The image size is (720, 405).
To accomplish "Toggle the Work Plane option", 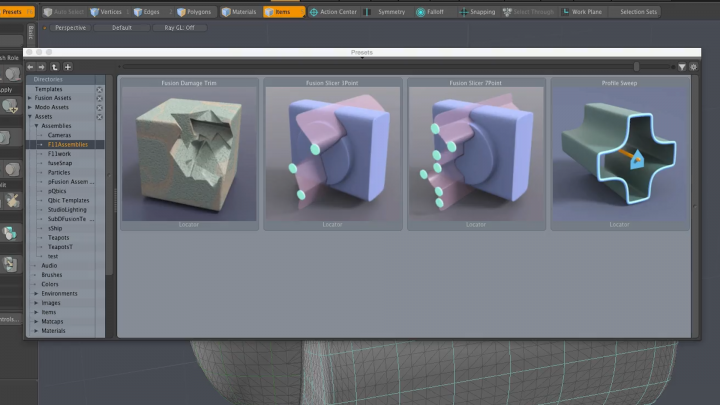I will coord(591,11).
